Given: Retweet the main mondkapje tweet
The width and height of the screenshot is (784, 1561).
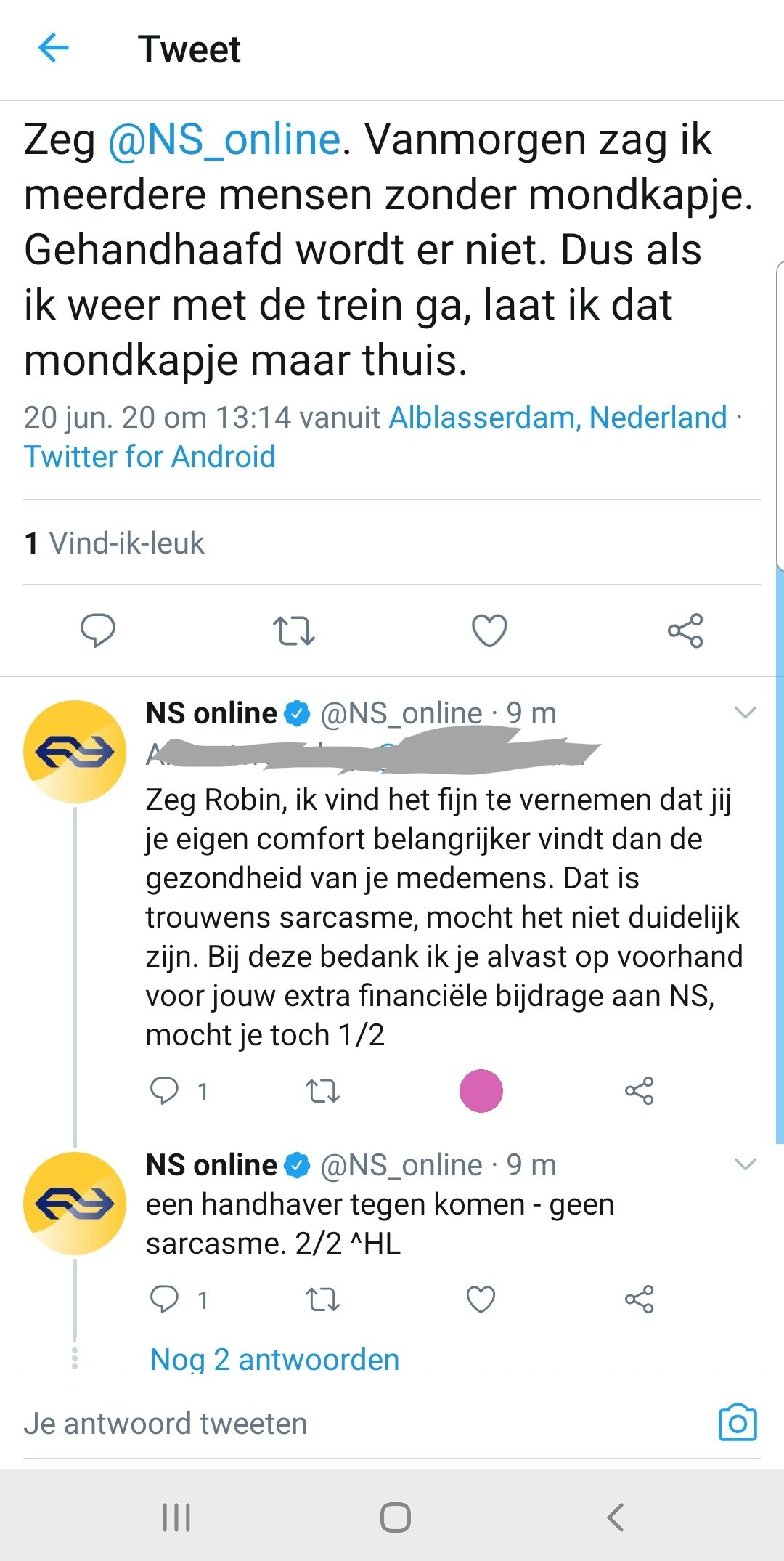Looking at the screenshot, I should pos(293,631).
